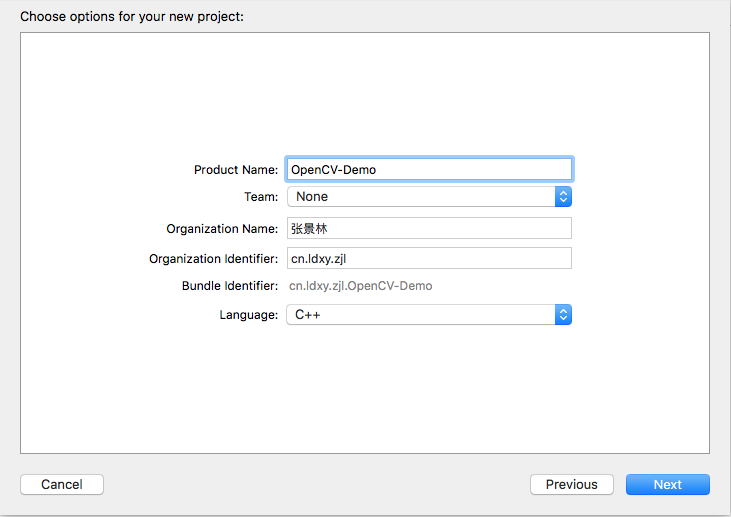Image resolution: width=731 pixels, height=517 pixels.
Task: Click the empty white area above Product Name
Action: click(x=365, y=93)
